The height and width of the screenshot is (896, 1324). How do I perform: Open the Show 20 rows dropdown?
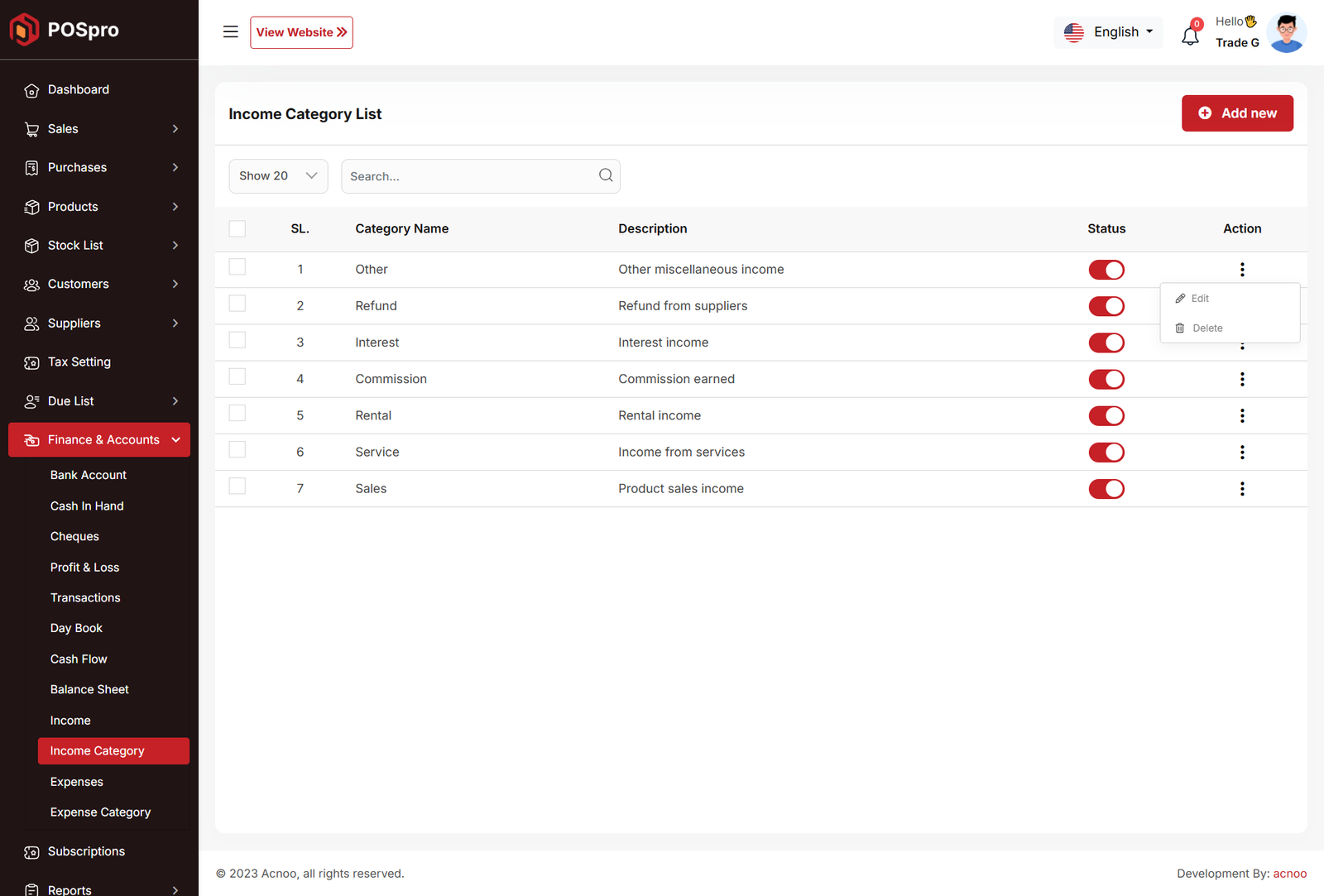tap(278, 176)
